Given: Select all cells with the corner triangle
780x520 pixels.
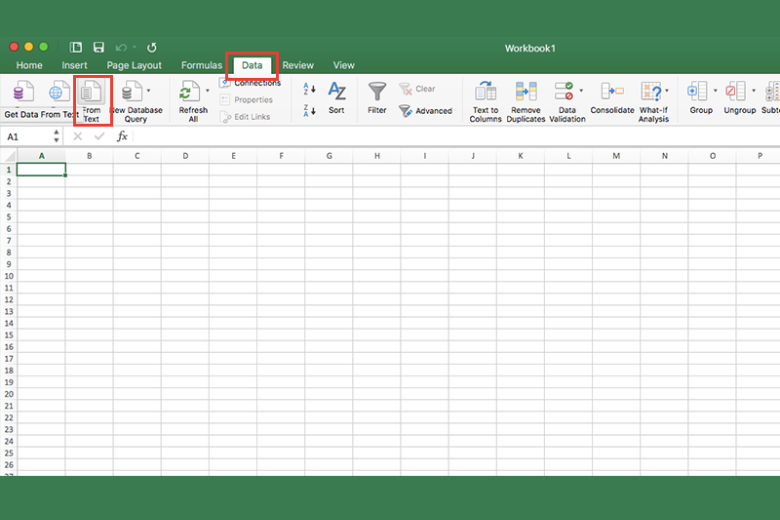Looking at the screenshot, I should click(8, 156).
